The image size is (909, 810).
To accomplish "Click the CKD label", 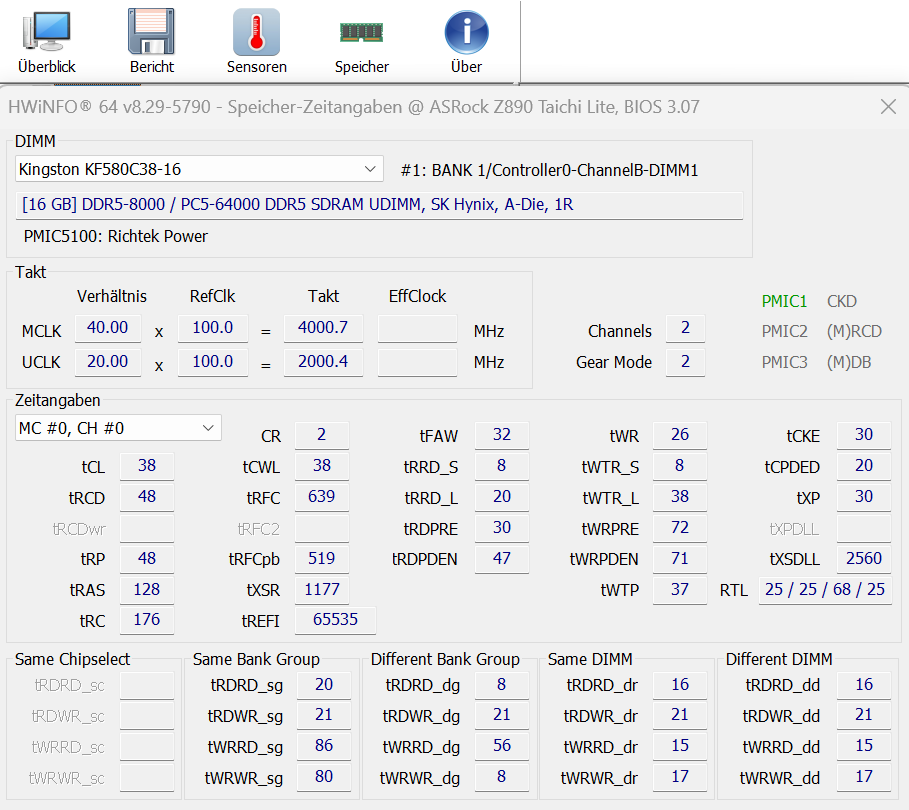I will (x=841, y=301).
